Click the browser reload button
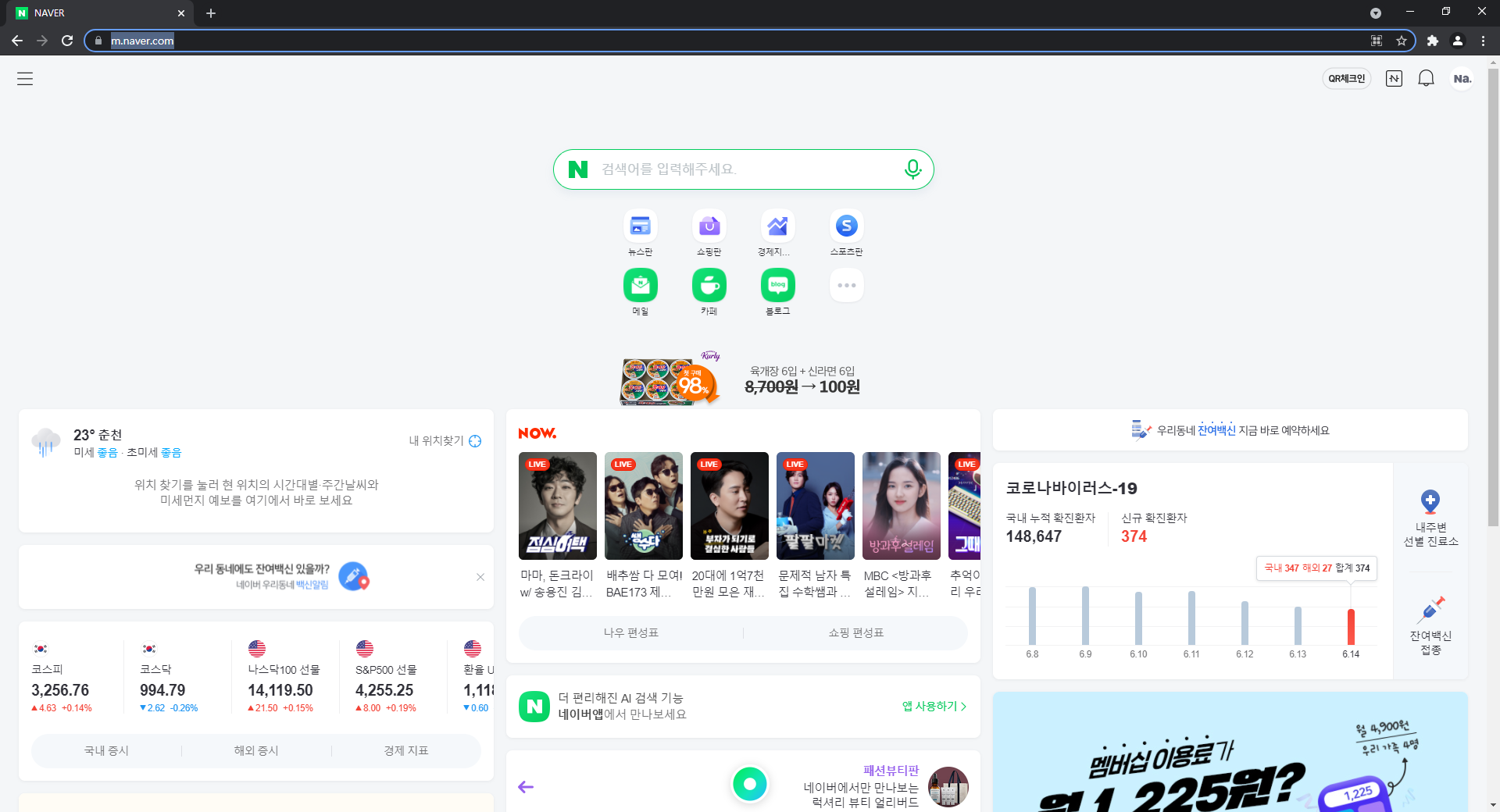 [67, 41]
